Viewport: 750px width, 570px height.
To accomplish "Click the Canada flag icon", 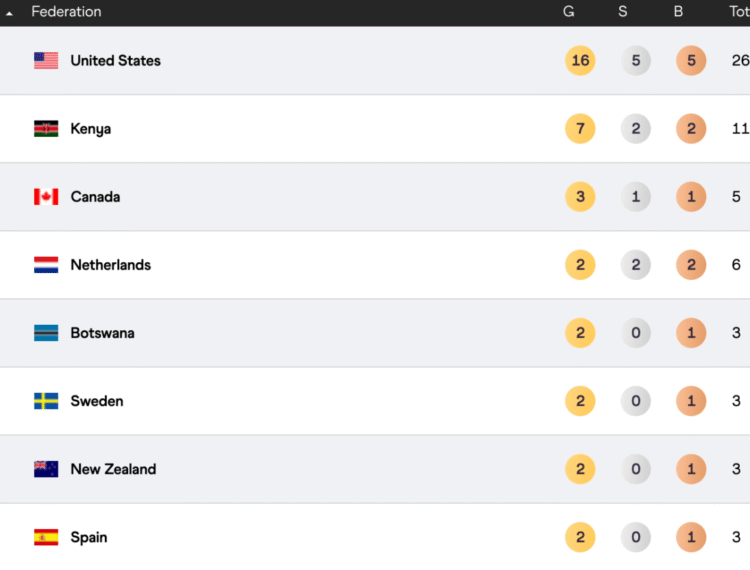I will click(46, 197).
